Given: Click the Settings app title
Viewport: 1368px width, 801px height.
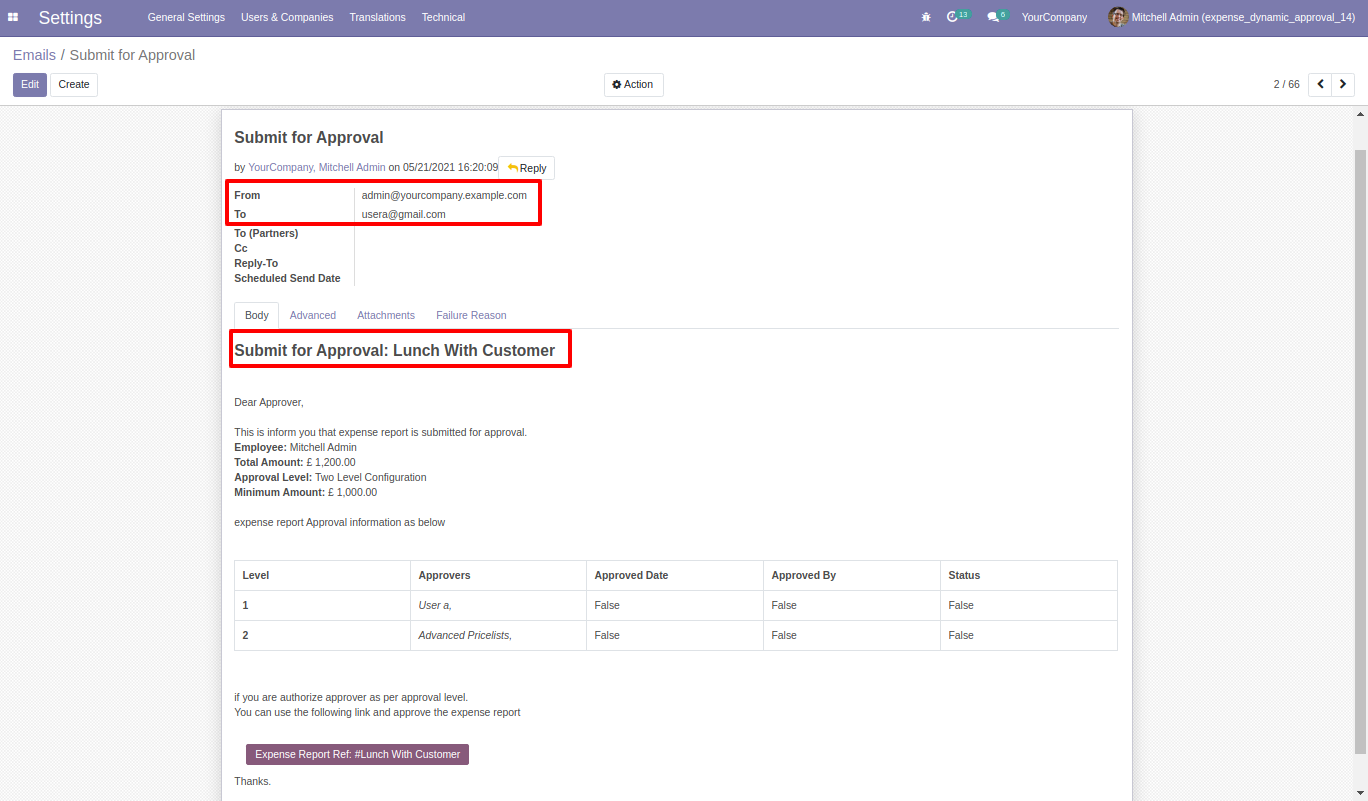Looking at the screenshot, I should [70, 18].
